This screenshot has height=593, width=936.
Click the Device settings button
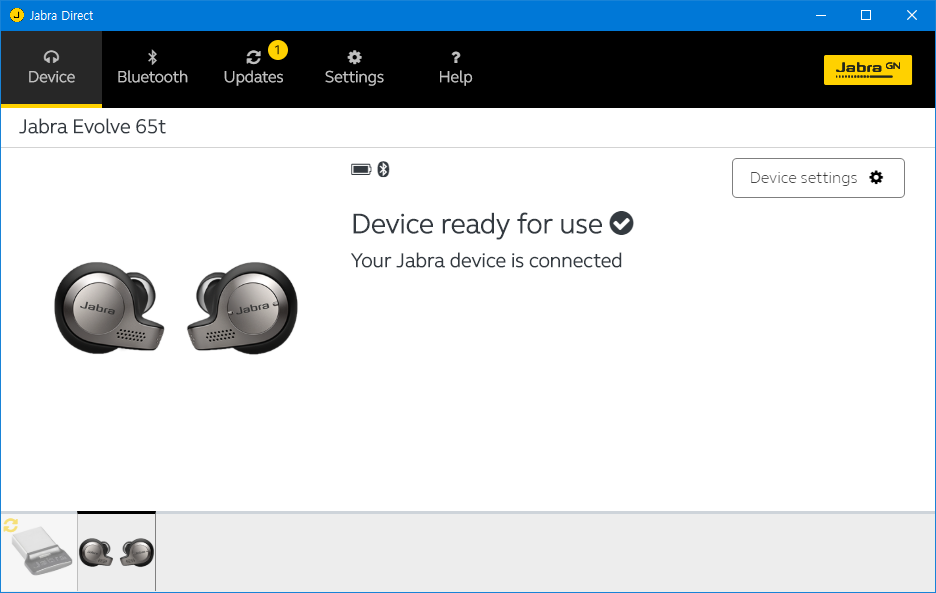tap(818, 178)
